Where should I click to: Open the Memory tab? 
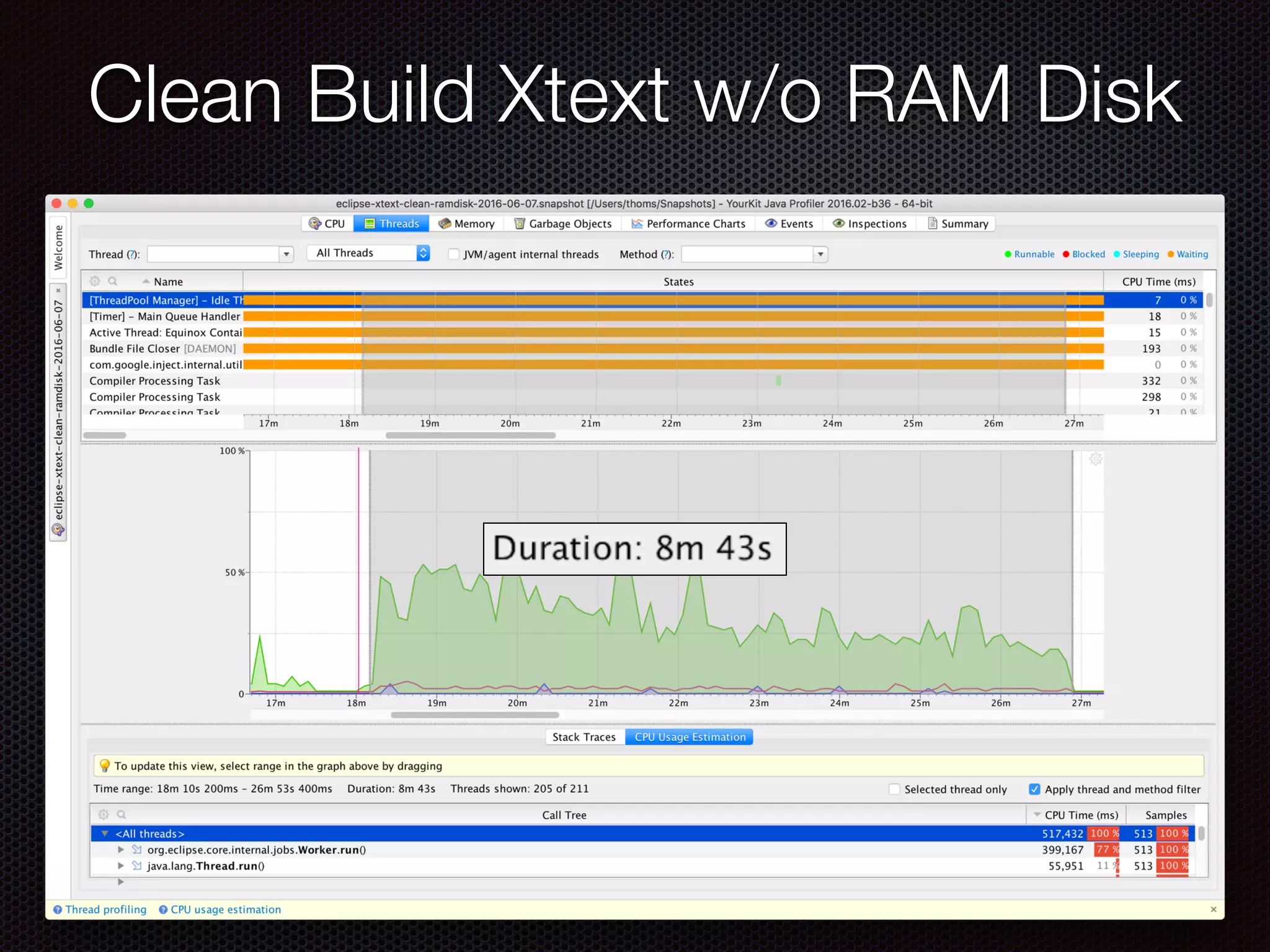(x=466, y=224)
